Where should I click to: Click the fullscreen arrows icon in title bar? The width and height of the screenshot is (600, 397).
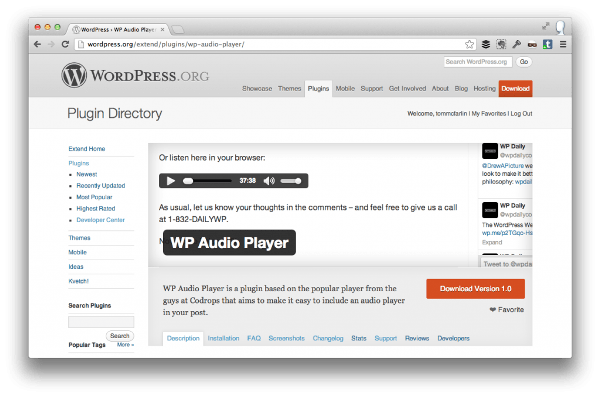[546, 26]
